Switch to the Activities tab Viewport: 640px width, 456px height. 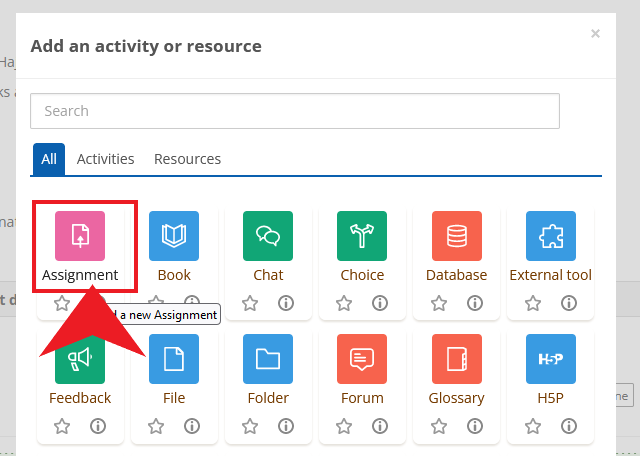105,159
